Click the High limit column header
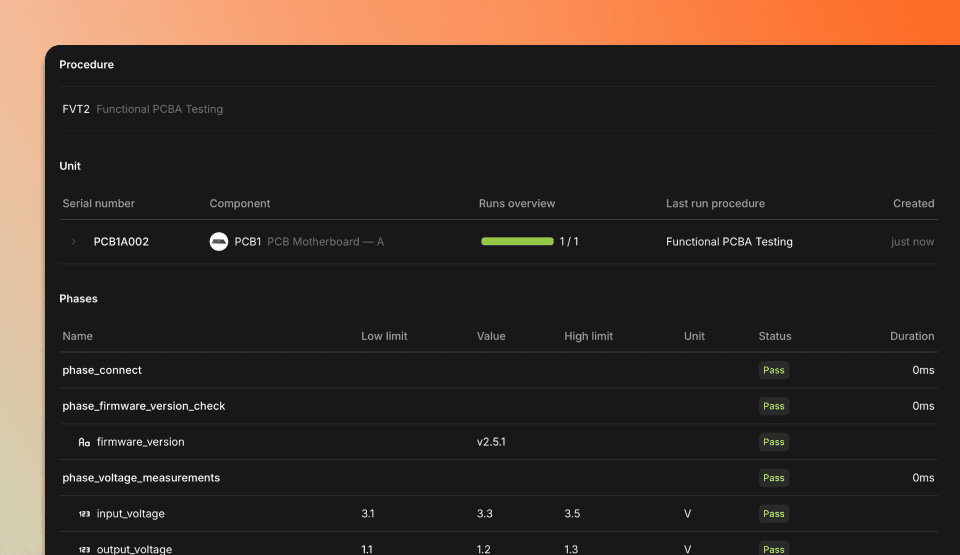This screenshot has width=960, height=555. 589,336
